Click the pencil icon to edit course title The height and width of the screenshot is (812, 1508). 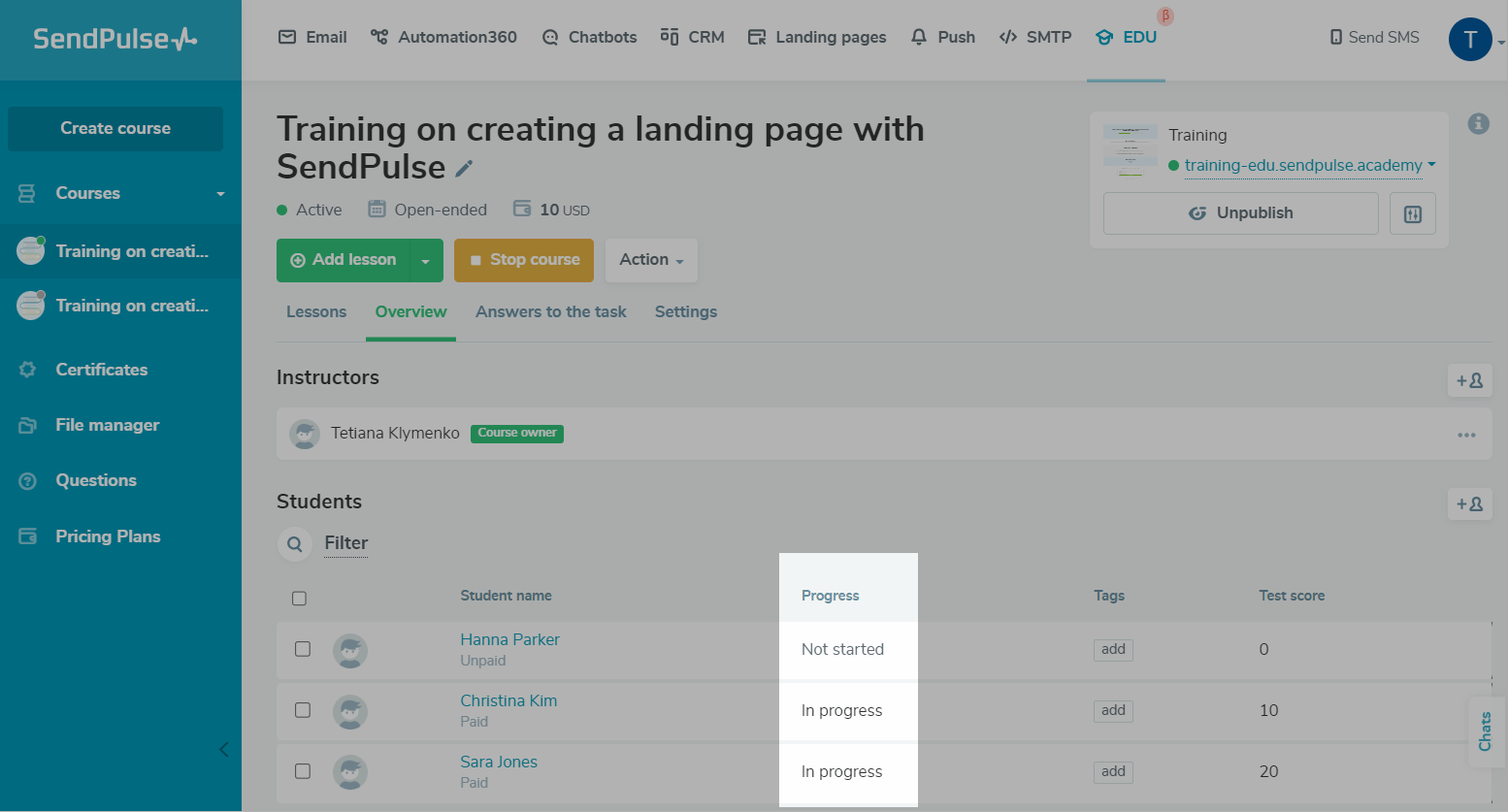pyautogui.click(x=465, y=169)
